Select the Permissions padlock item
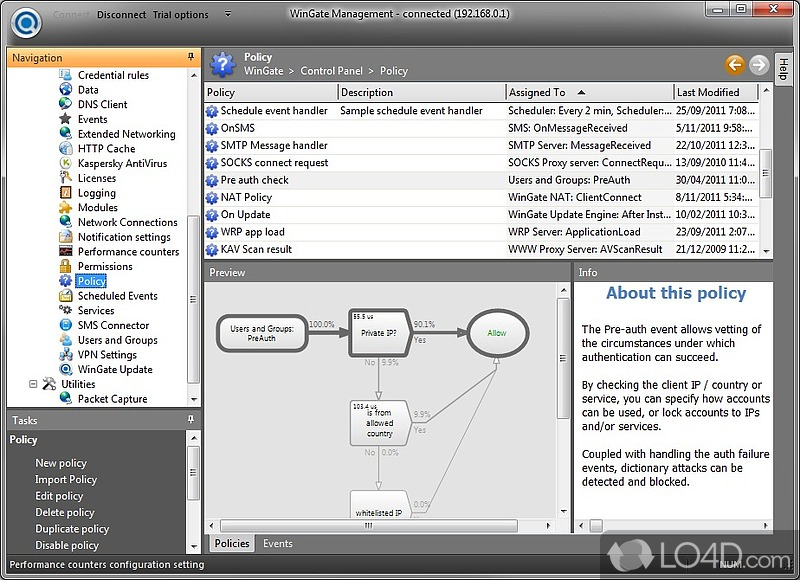The image size is (800, 580). point(105,267)
